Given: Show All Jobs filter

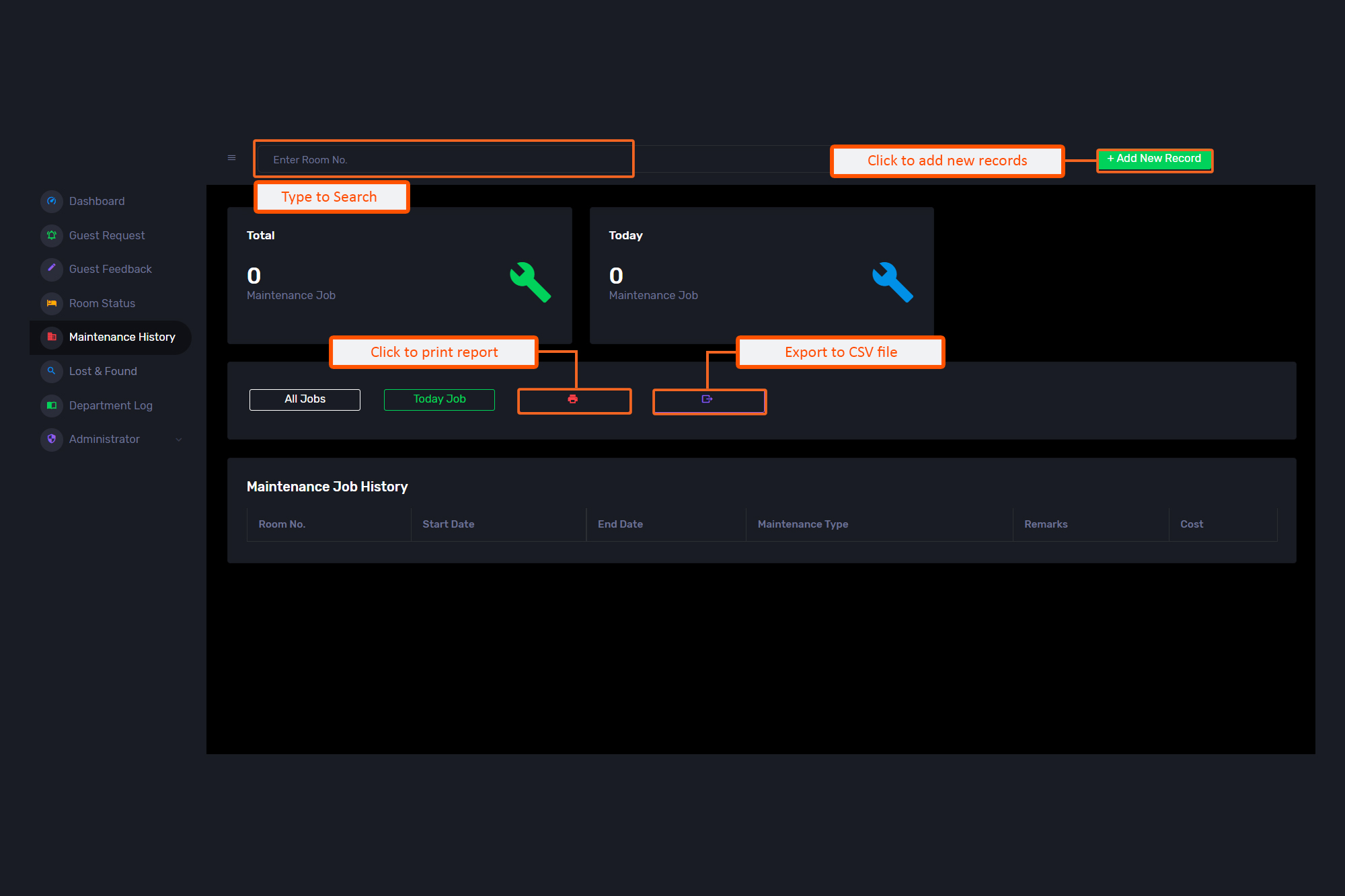Looking at the screenshot, I should tap(305, 399).
